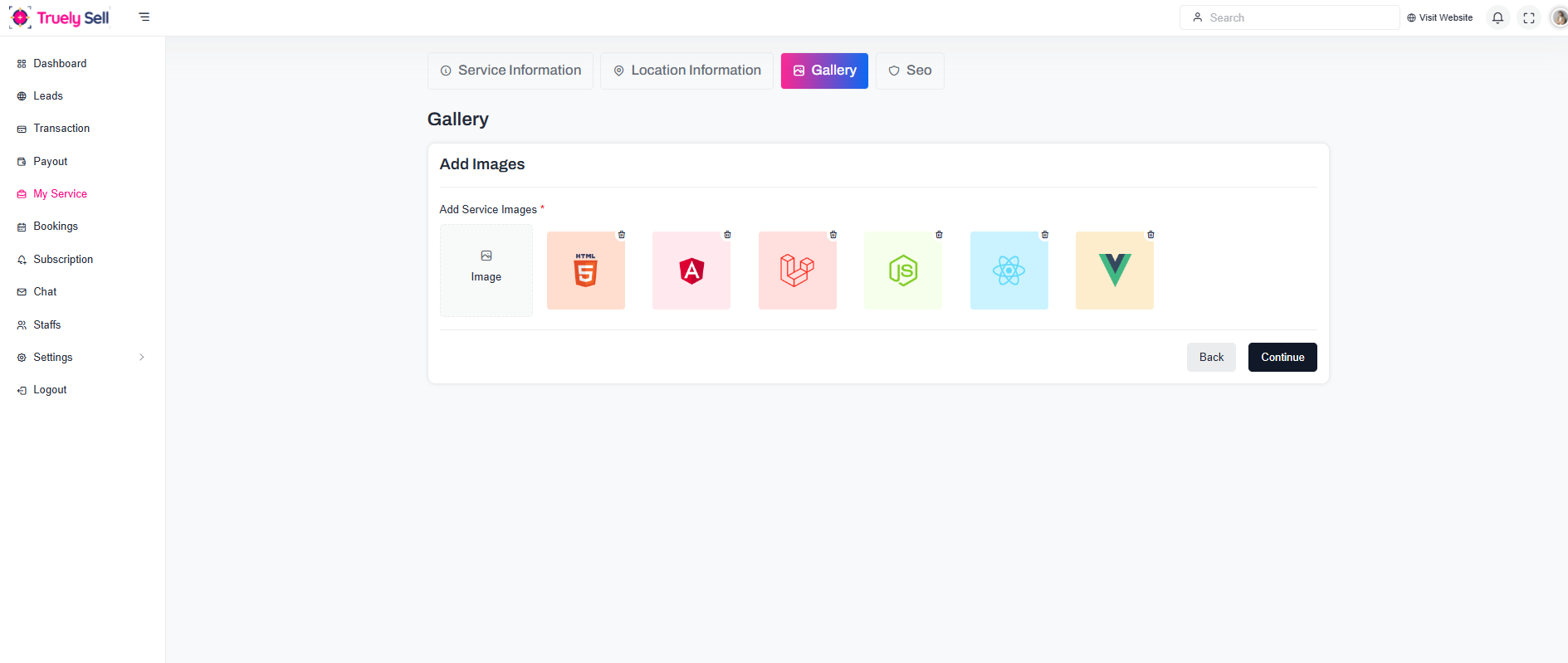
Task: Expand the Settings submenu chevron
Action: (x=142, y=358)
